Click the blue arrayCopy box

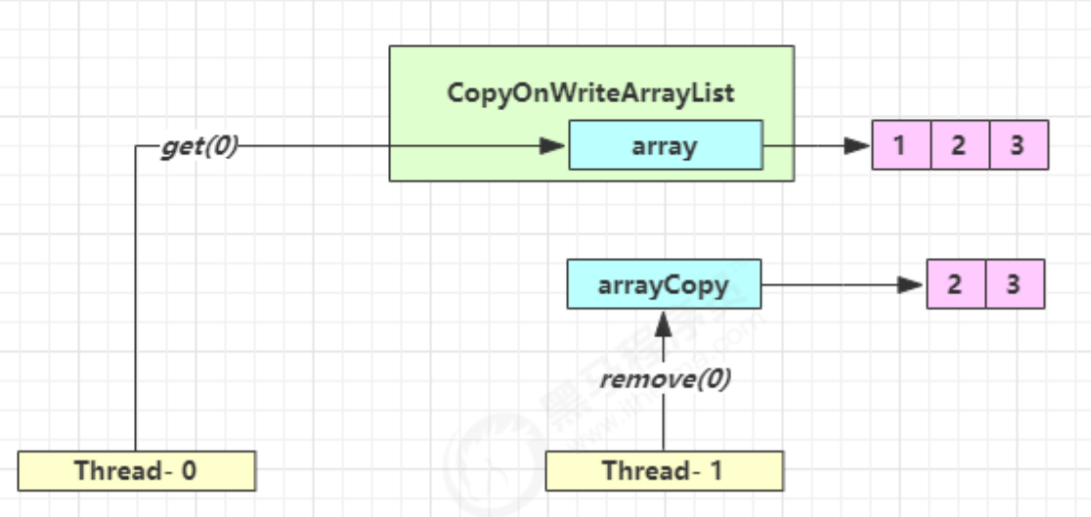(x=664, y=284)
